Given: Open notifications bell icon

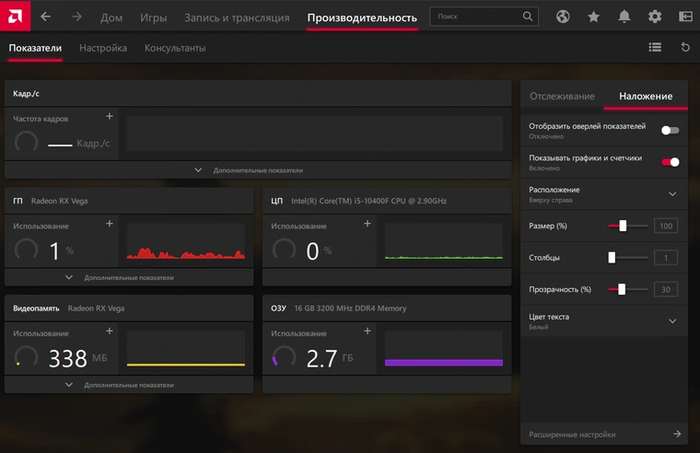Looking at the screenshot, I should tap(624, 17).
